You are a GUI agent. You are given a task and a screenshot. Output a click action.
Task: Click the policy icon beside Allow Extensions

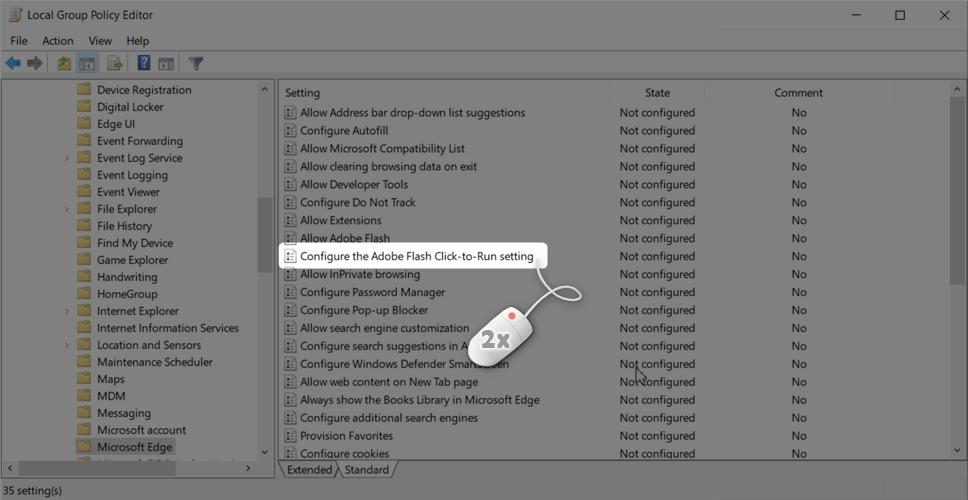(x=290, y=220)
